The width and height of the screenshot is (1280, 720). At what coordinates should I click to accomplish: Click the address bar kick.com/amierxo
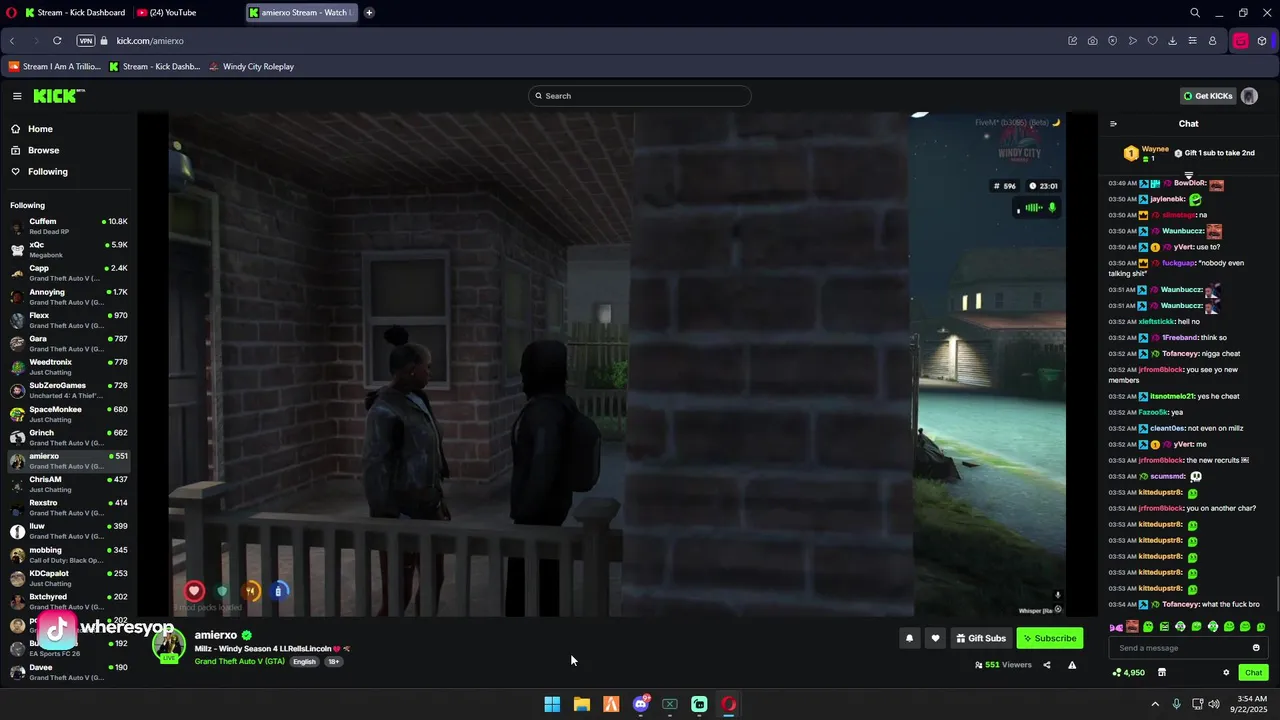tap(150, 41)
